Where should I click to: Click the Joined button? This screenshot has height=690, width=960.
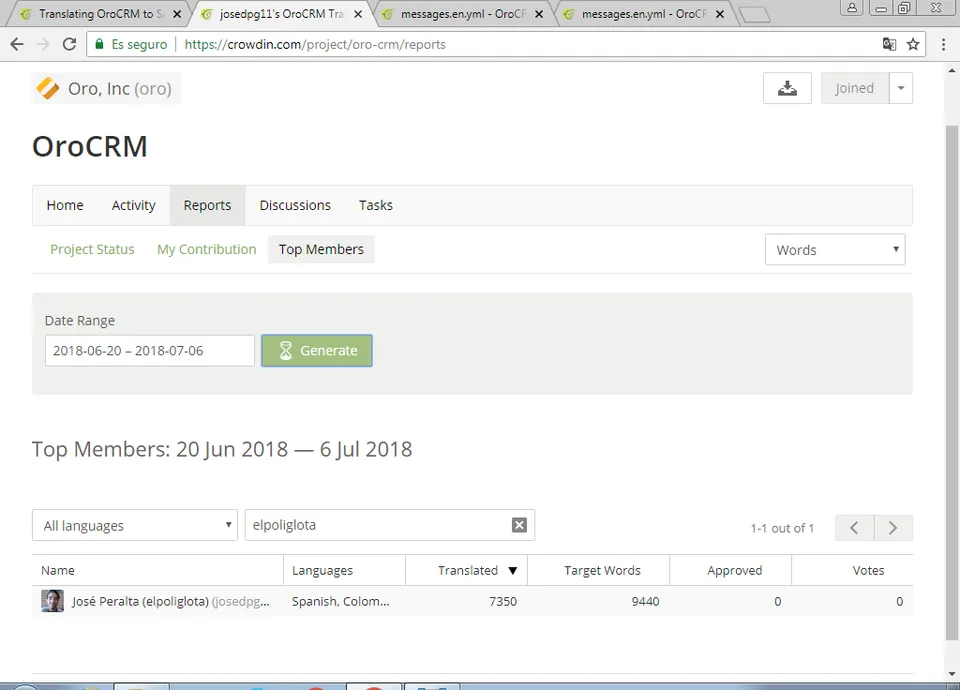(x=855, y=88)
